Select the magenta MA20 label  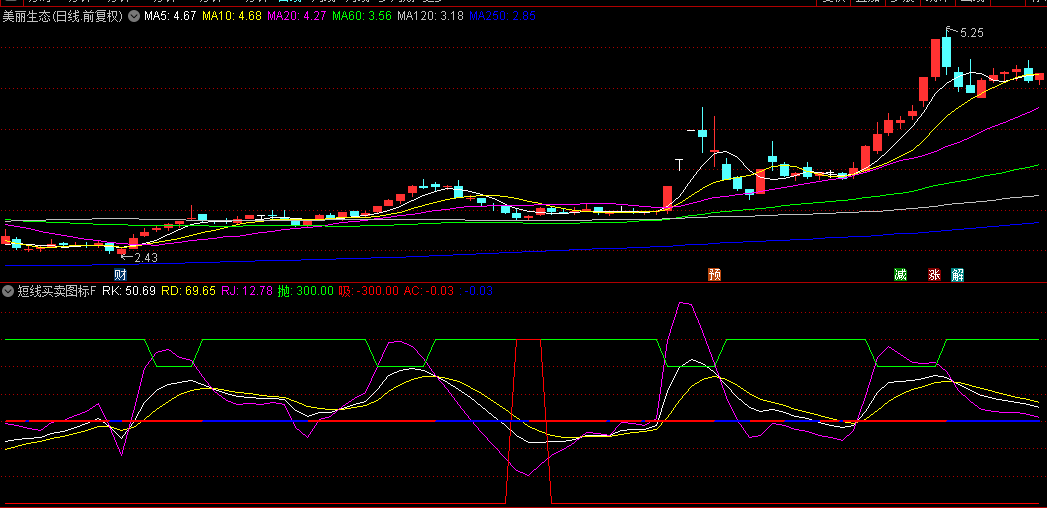pyautogui.click(x=297, y=17)
